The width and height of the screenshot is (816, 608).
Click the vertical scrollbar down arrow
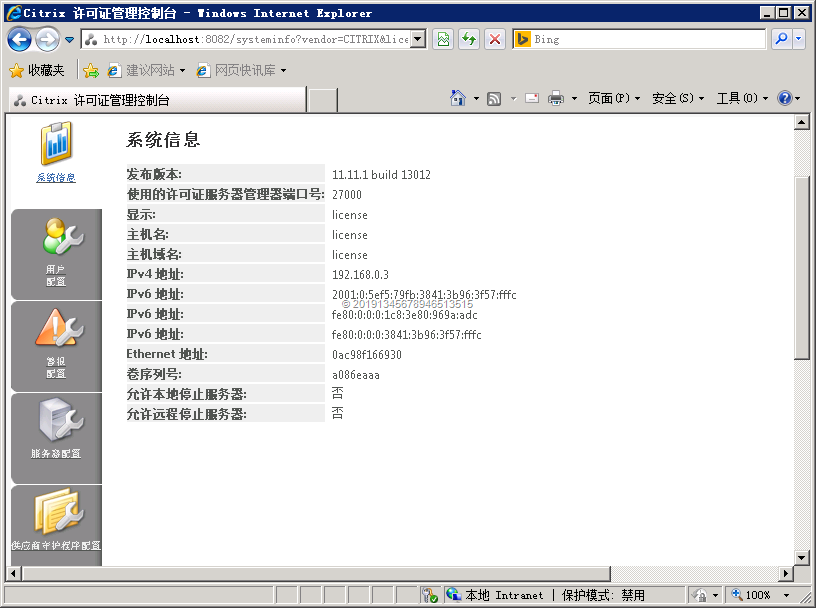coord(801,557)
